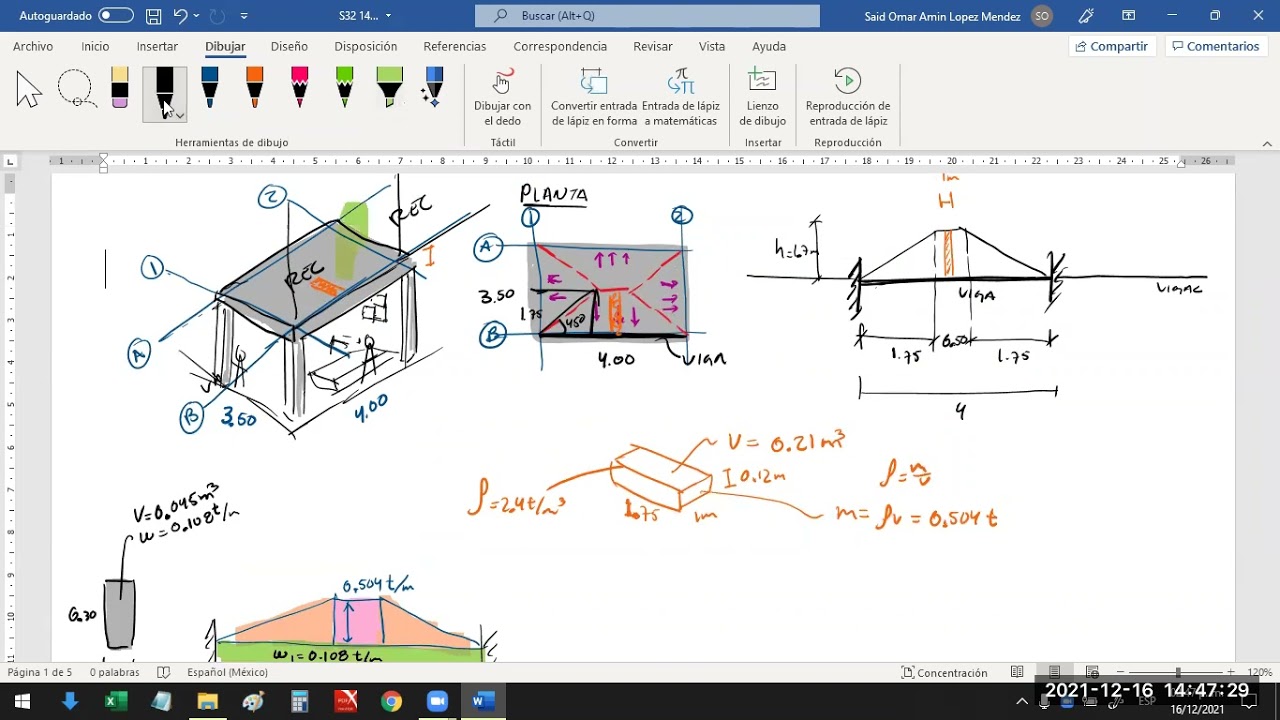Zoom out with the minus button
The height and width of the screenshot is (720, 1280).
[1121, 672]
